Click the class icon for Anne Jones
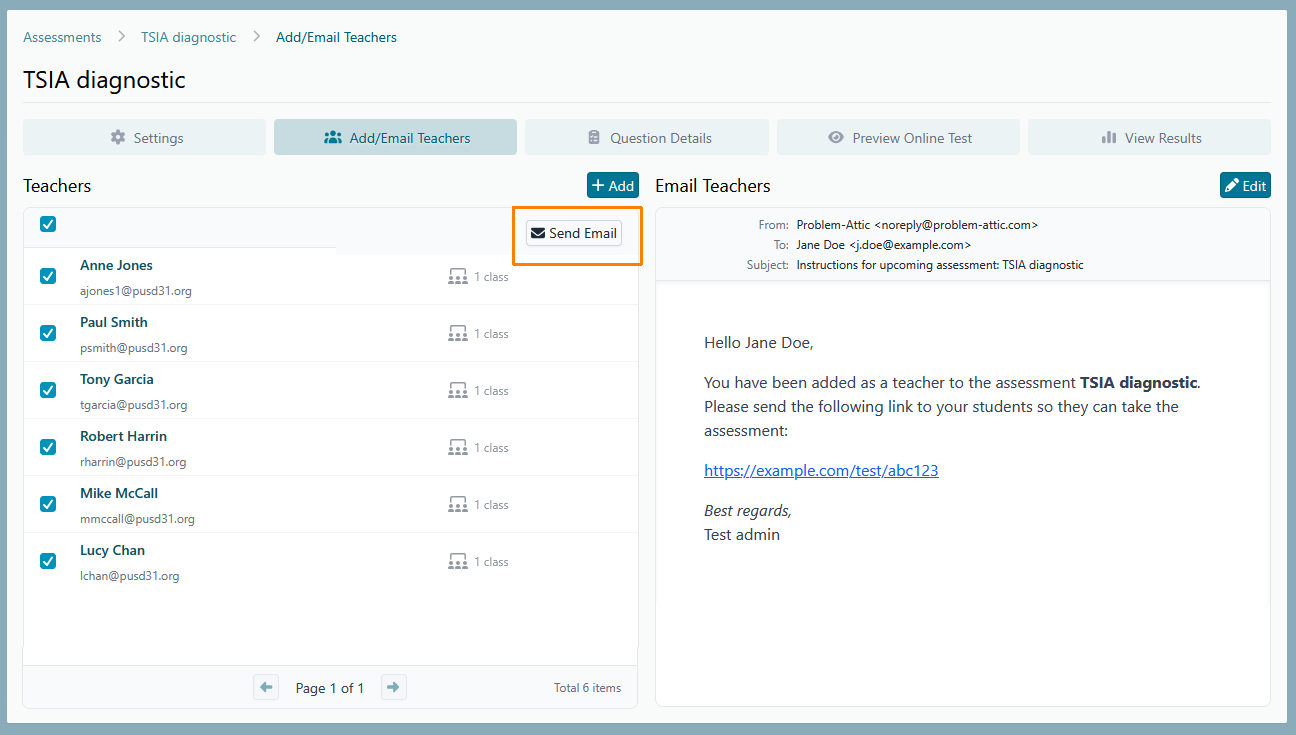Image resolution: width=1296 pixels, height=735 pixels. click(x=458, y=277)
